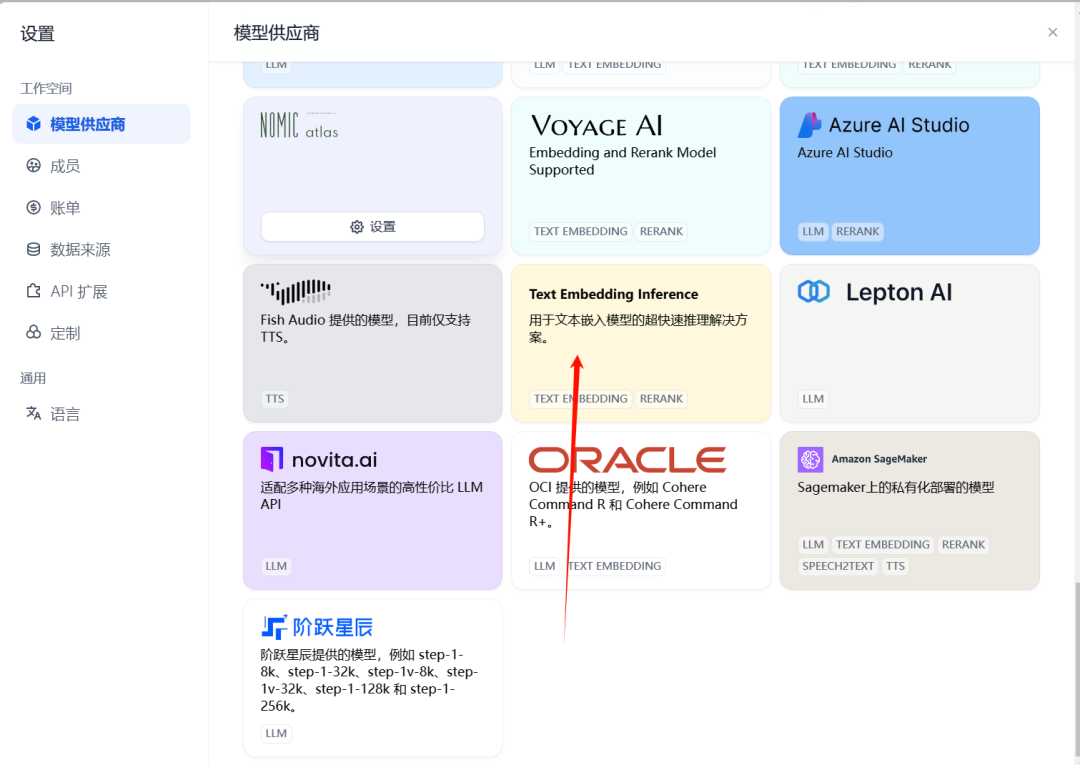This screenshot has height=765, width=1080.
Task: Click the TEXT EMBEDDING tag on Oracle card
Action: pyautogui.click(x=615, y=566)
